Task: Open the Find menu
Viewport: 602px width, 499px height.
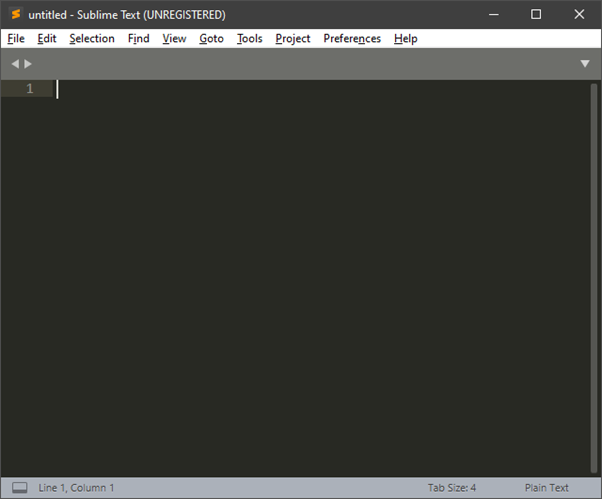Action: click(x=139, y=38)
